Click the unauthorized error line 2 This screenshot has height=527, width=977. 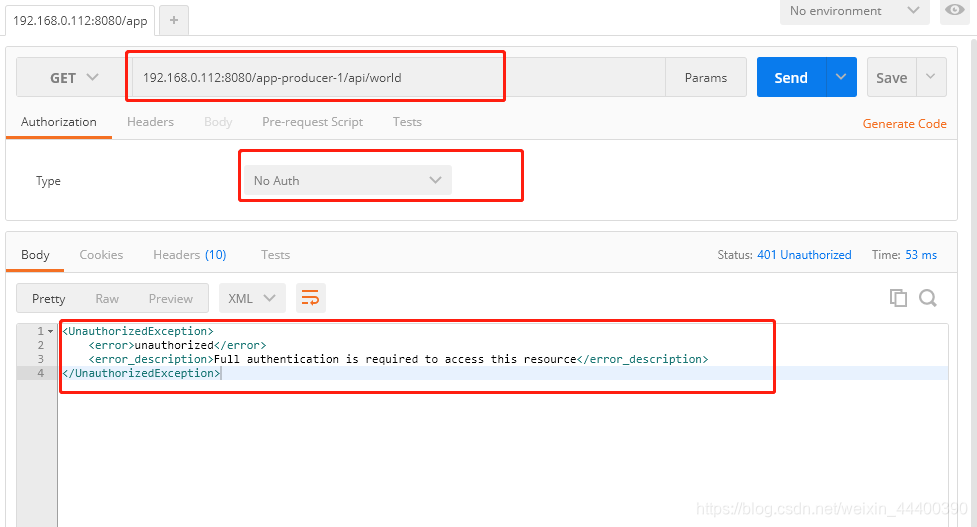pos(177,345)
